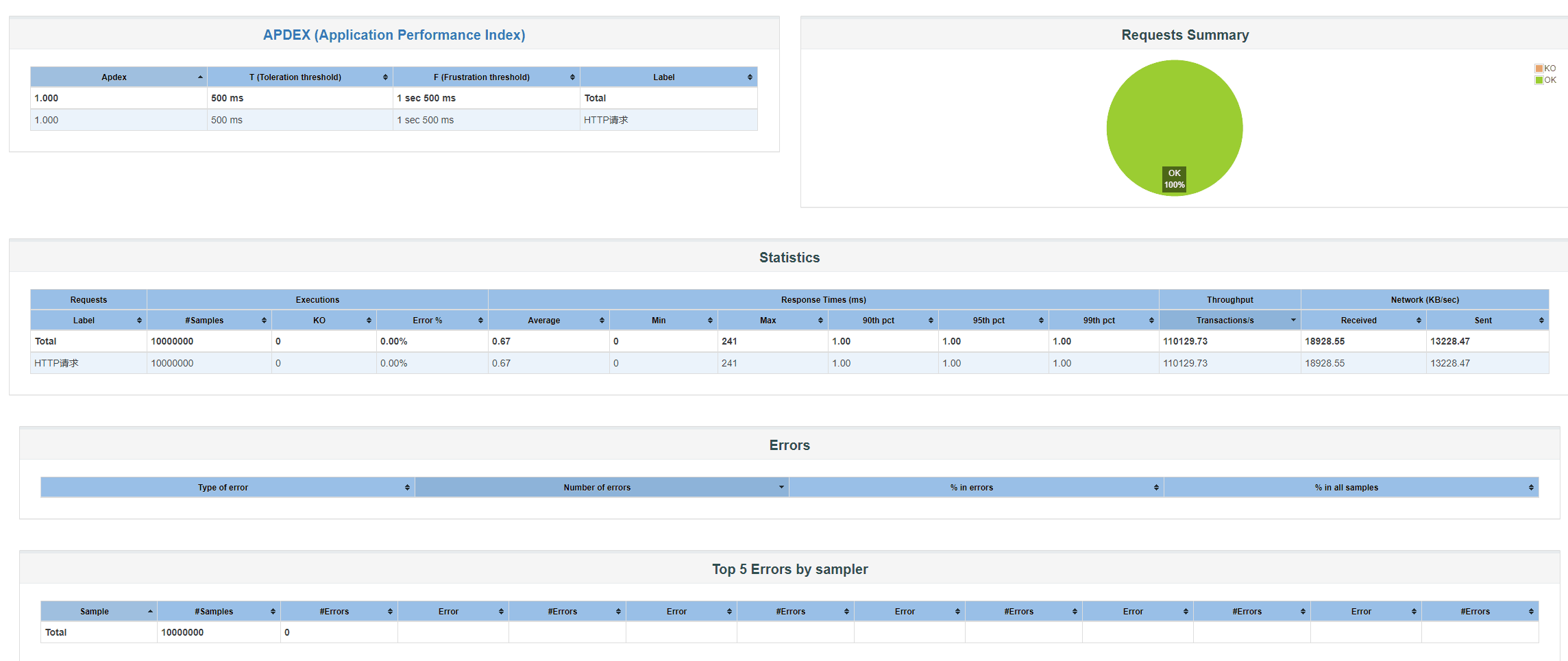Select the Total row throughput value 110129.73
Screen dimensions: 1568x661
[x=1185, y=341]
